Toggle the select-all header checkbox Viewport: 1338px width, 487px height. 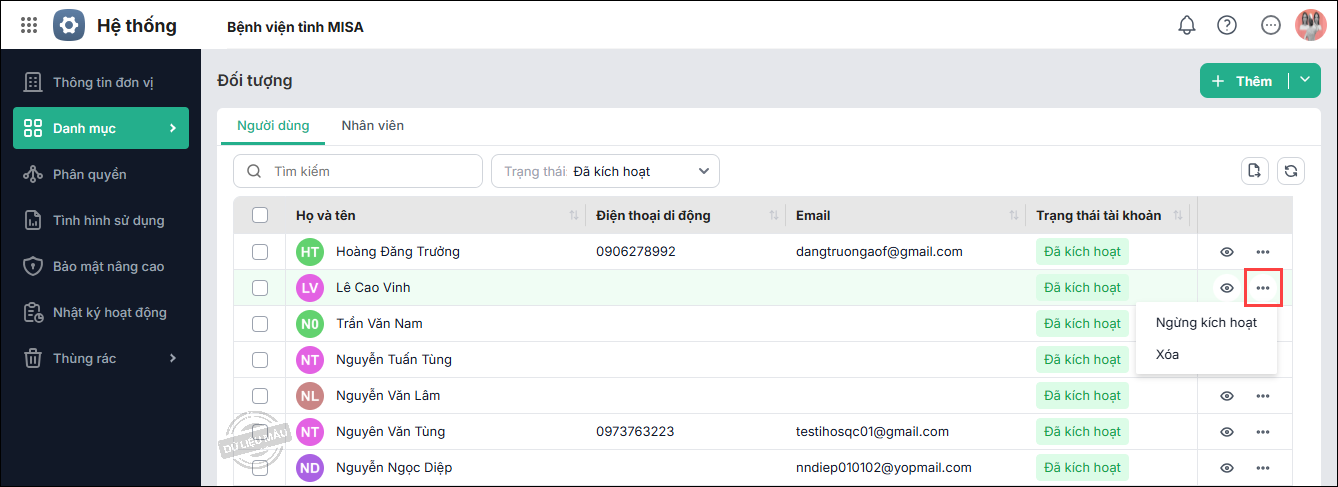260,215
